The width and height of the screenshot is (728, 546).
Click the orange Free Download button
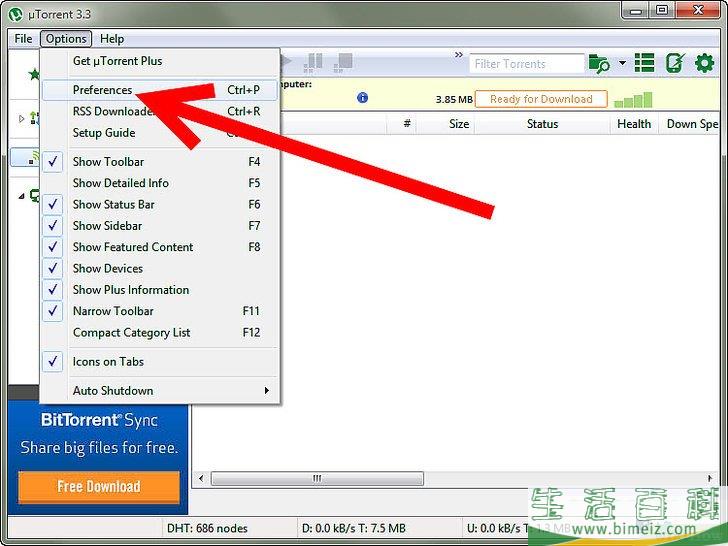[x=98, y=487]
